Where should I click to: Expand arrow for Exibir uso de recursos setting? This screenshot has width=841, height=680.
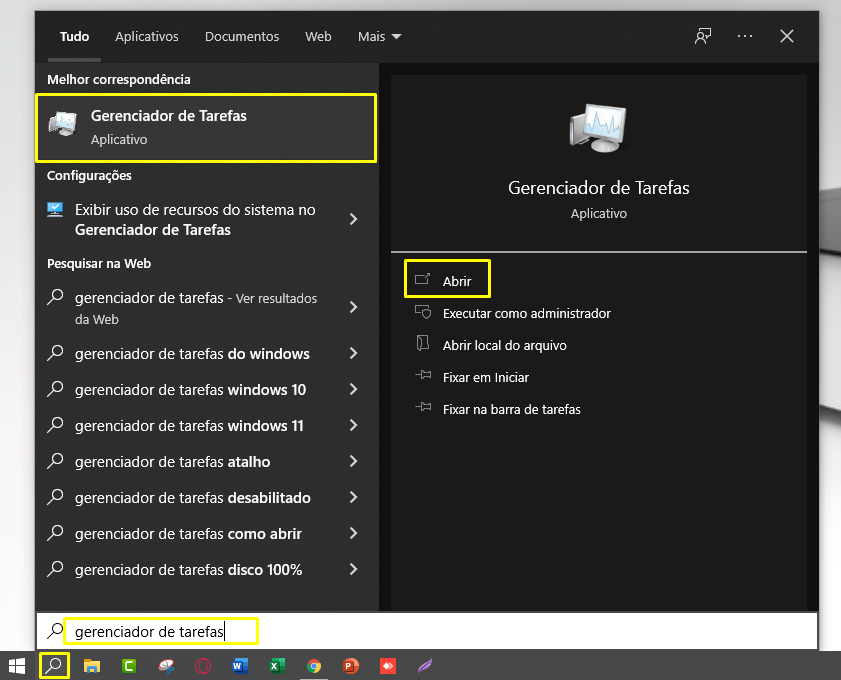tap(353, 219)
